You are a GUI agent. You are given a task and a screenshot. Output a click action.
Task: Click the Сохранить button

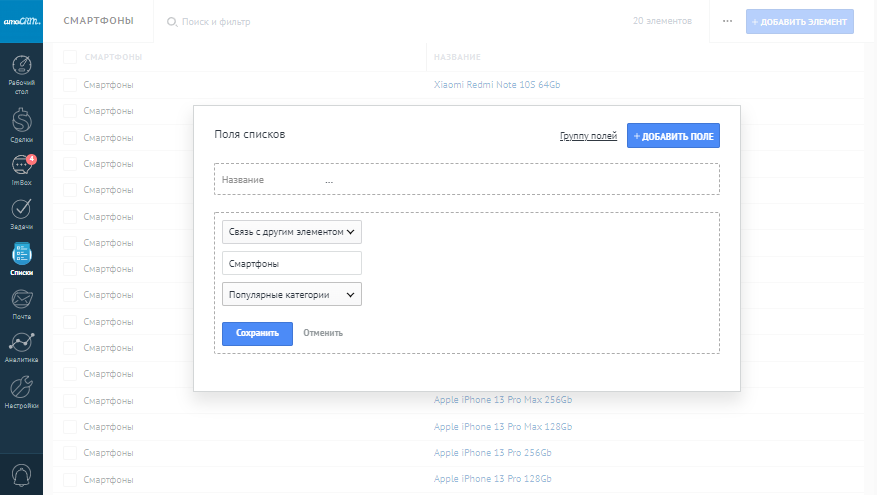(257, 333)
